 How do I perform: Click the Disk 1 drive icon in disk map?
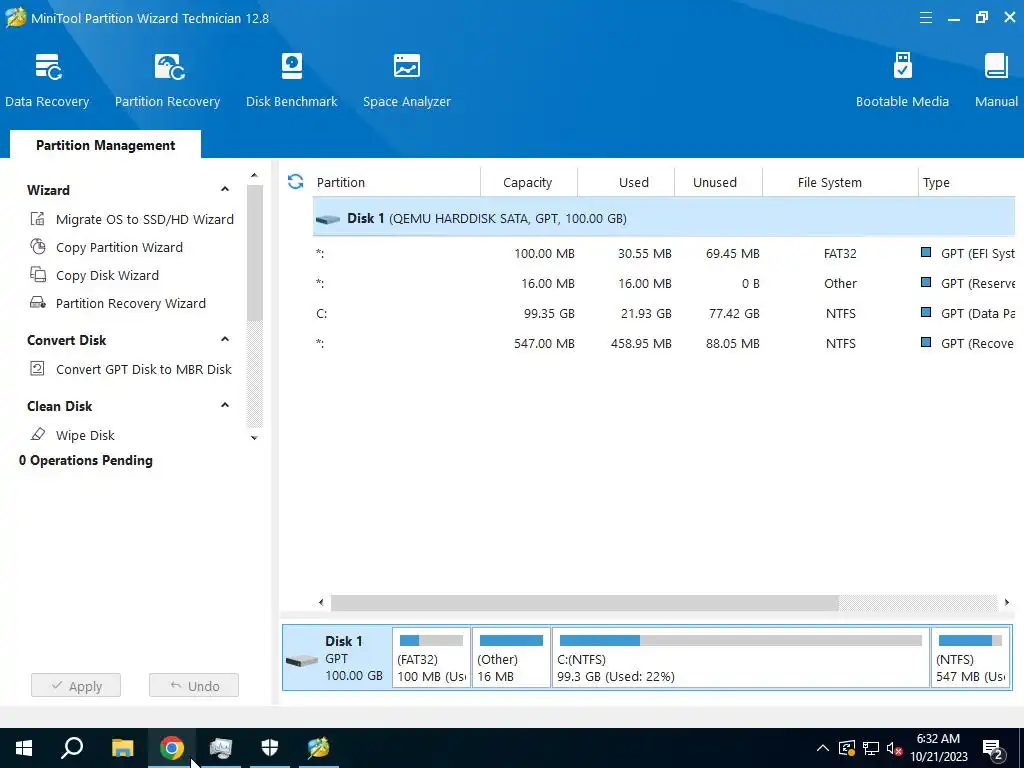click(x=302, y=661)
